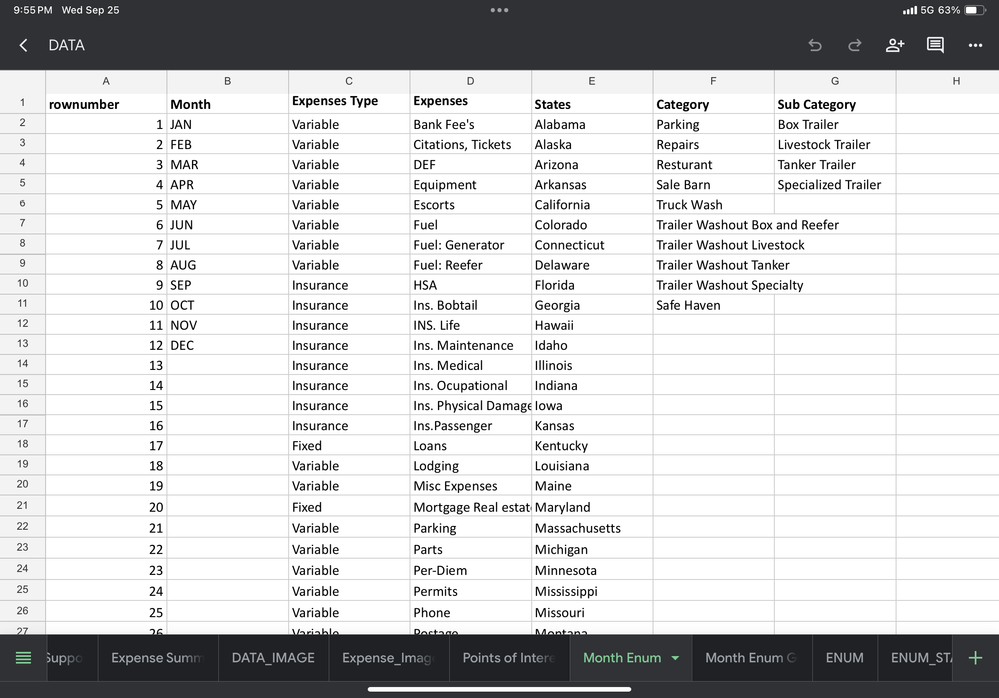Select the 'Ins. Ocupational' cell
The image size is (999, 698).
(x=470, y=385)
